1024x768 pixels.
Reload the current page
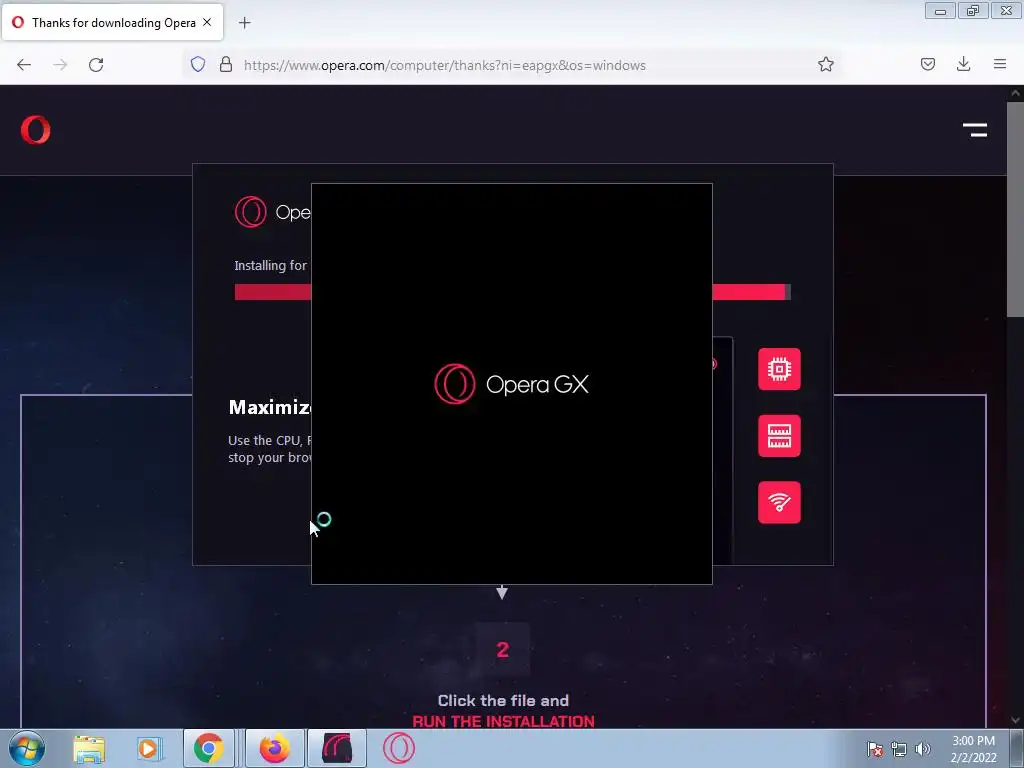[96, 65]
